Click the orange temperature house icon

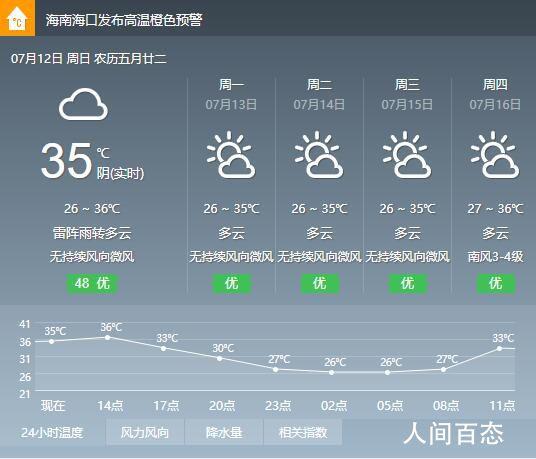coord(17,18)
